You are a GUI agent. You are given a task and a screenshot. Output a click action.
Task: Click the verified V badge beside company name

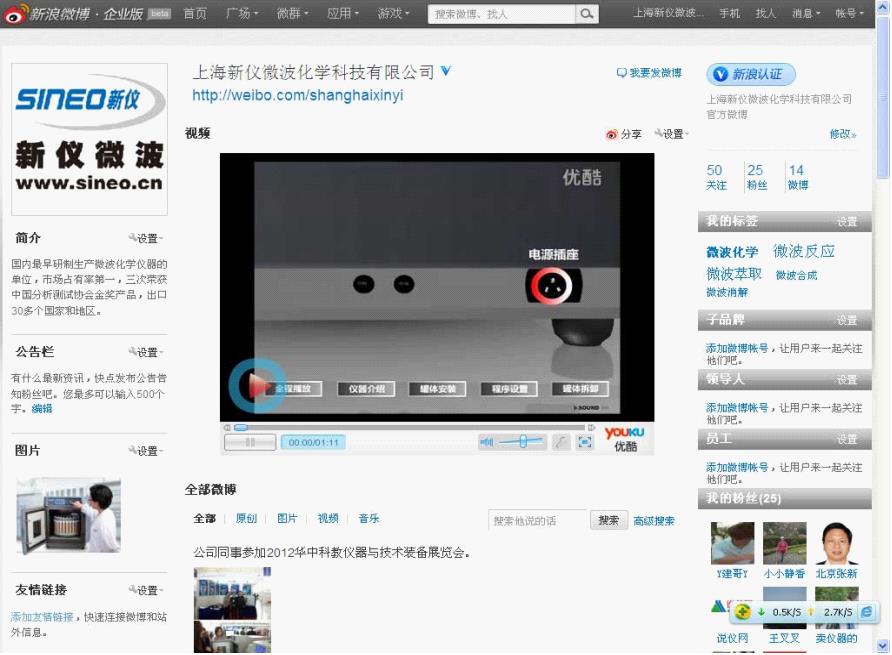coord(446,71)
